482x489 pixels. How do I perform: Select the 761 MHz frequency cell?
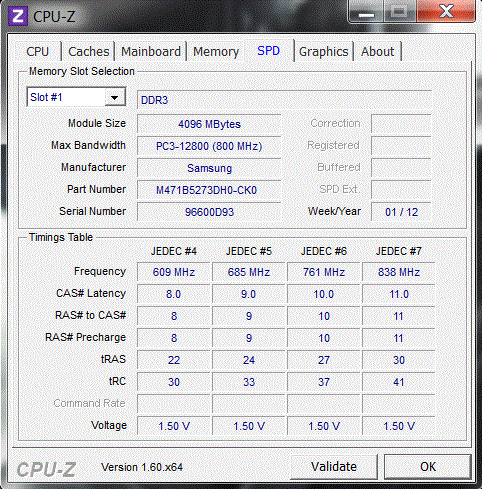point(324,272)
